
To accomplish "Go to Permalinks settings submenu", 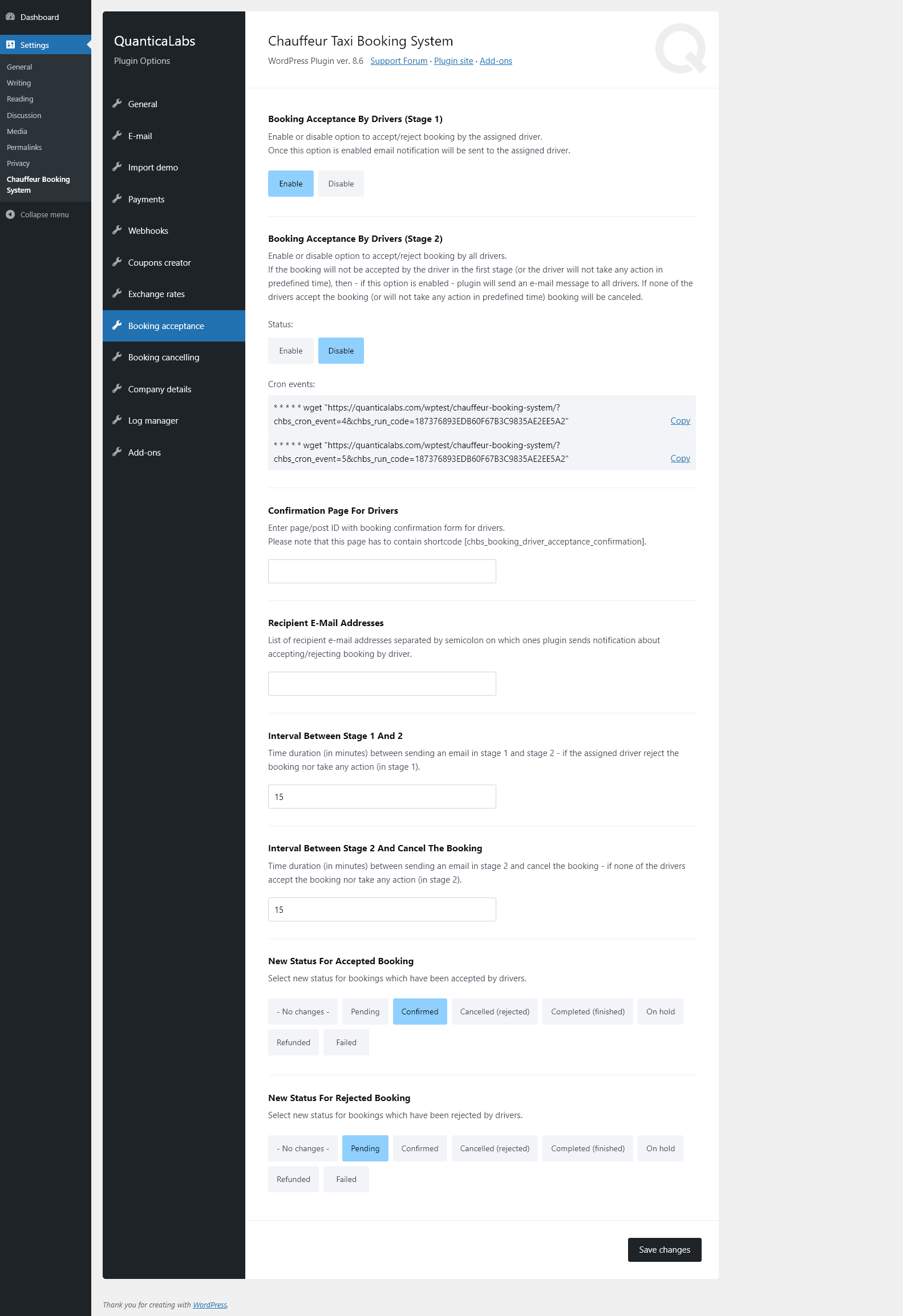I will pos(25,147).
